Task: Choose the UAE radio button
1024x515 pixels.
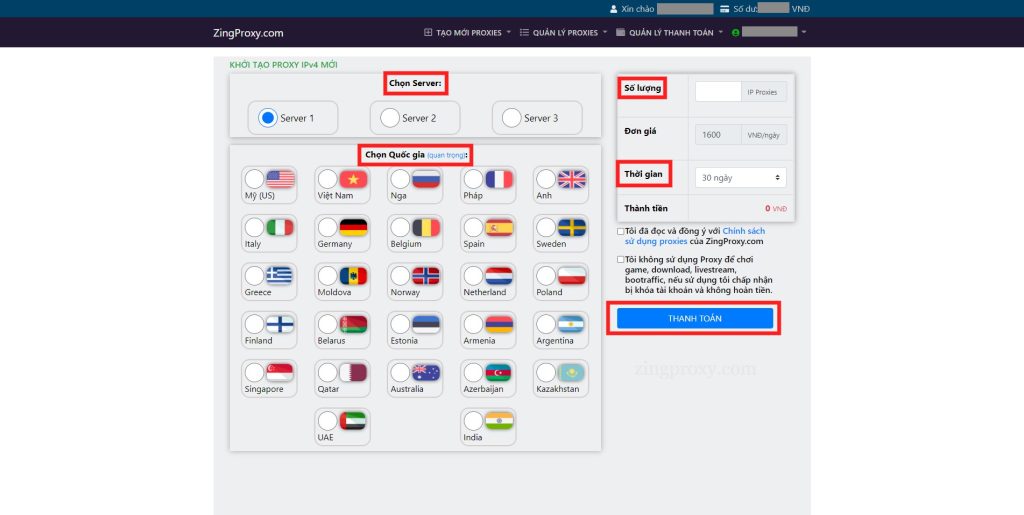Action: tap(328, 420)
